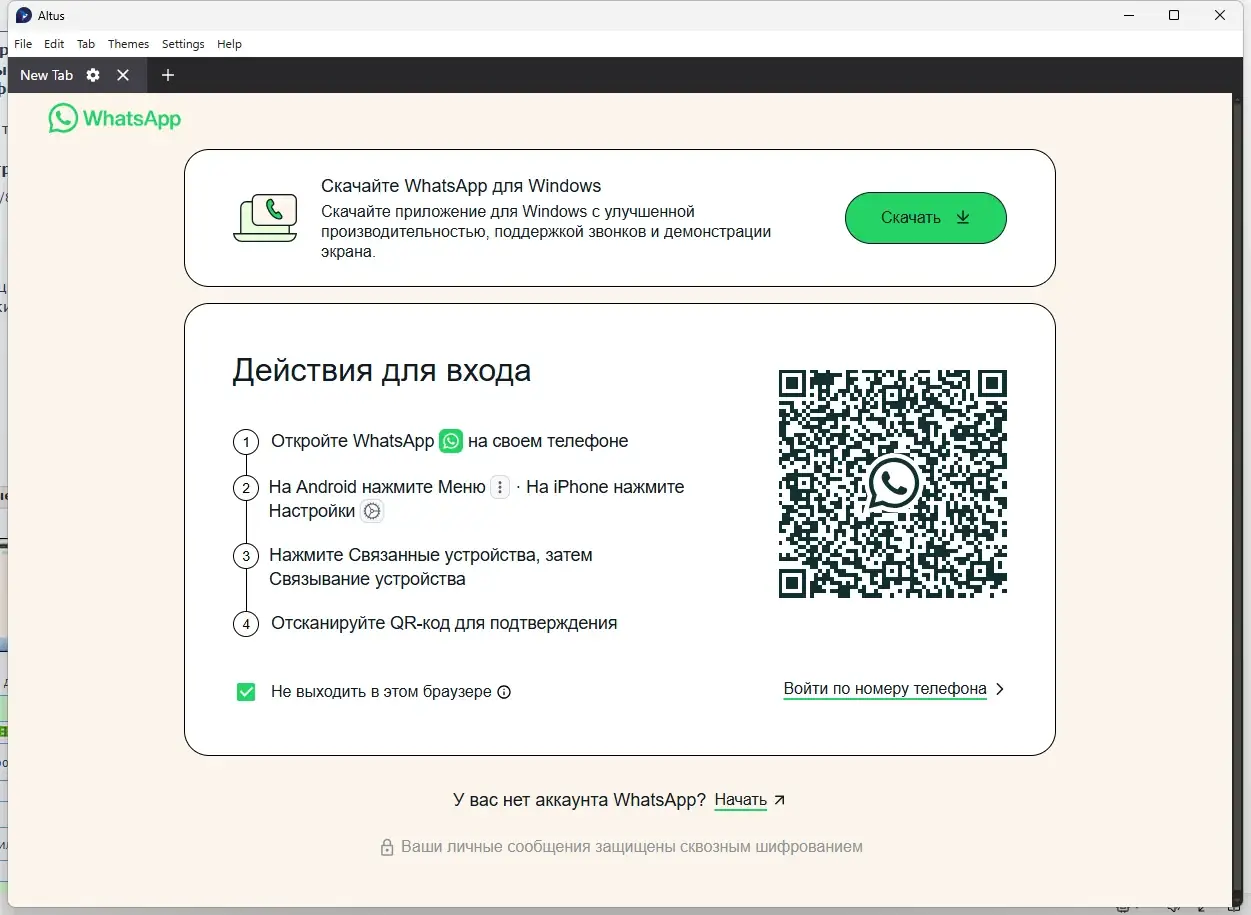
Task: Click the download arrow icon on Скачать
Action: 963,217
